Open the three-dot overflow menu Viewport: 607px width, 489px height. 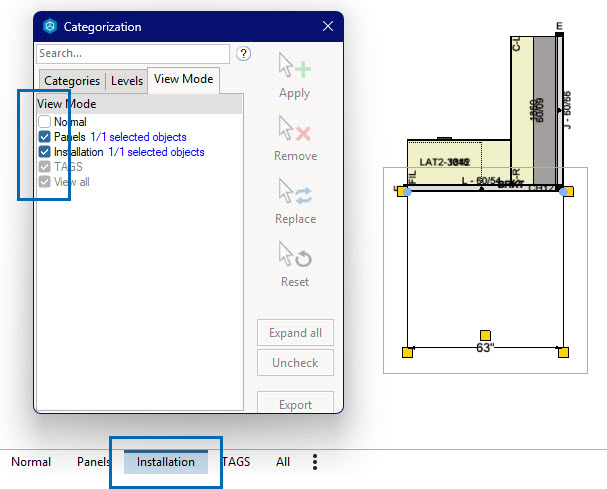click(x=315, y=462)
